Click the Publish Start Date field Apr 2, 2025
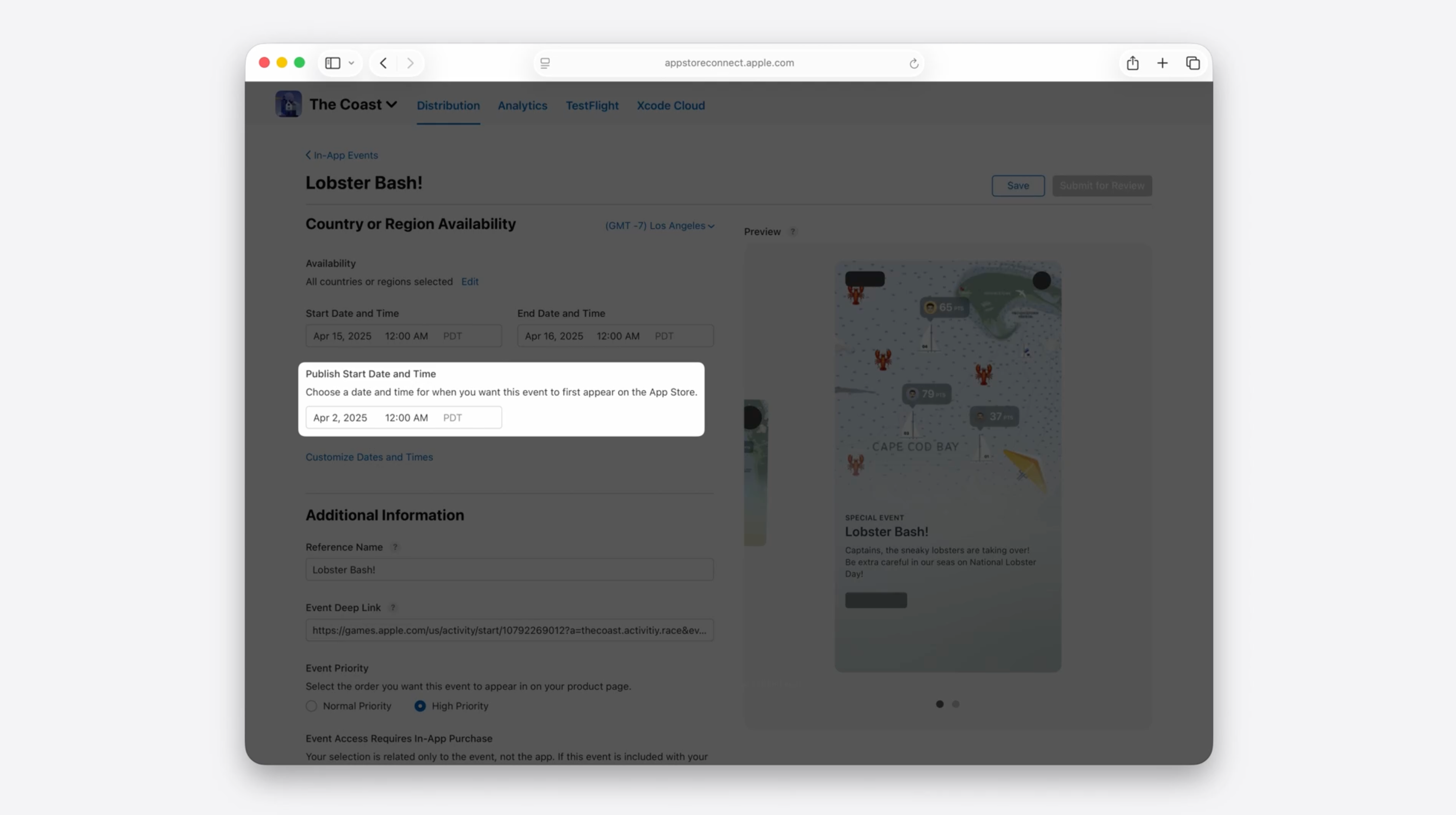Image resolution: width=1456 pixels, height=815 pixels. (340, 418)
